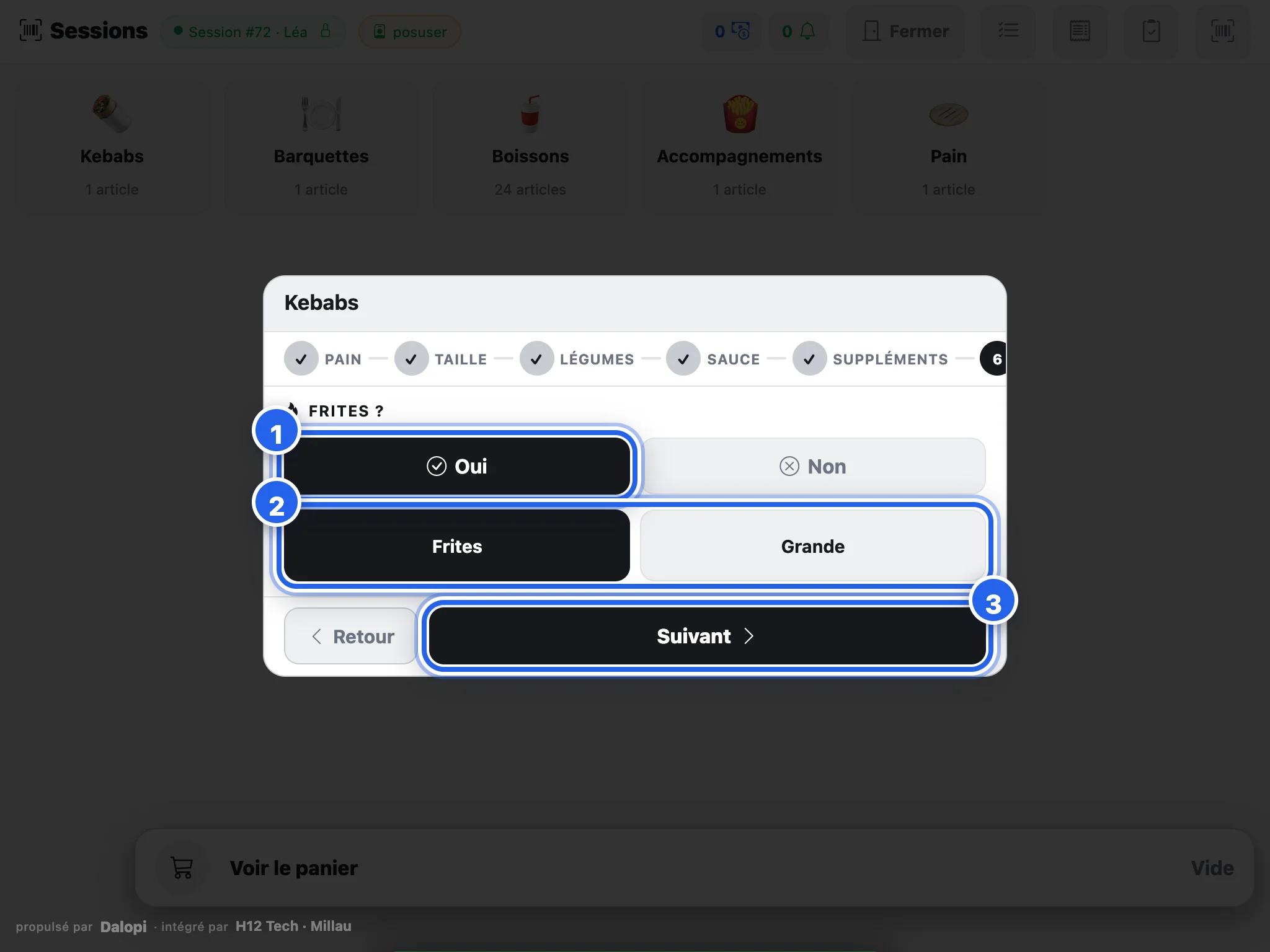Click the Dalopi link in footer
The height and width of the screenshot is (952, 1270).
(123, 927)
